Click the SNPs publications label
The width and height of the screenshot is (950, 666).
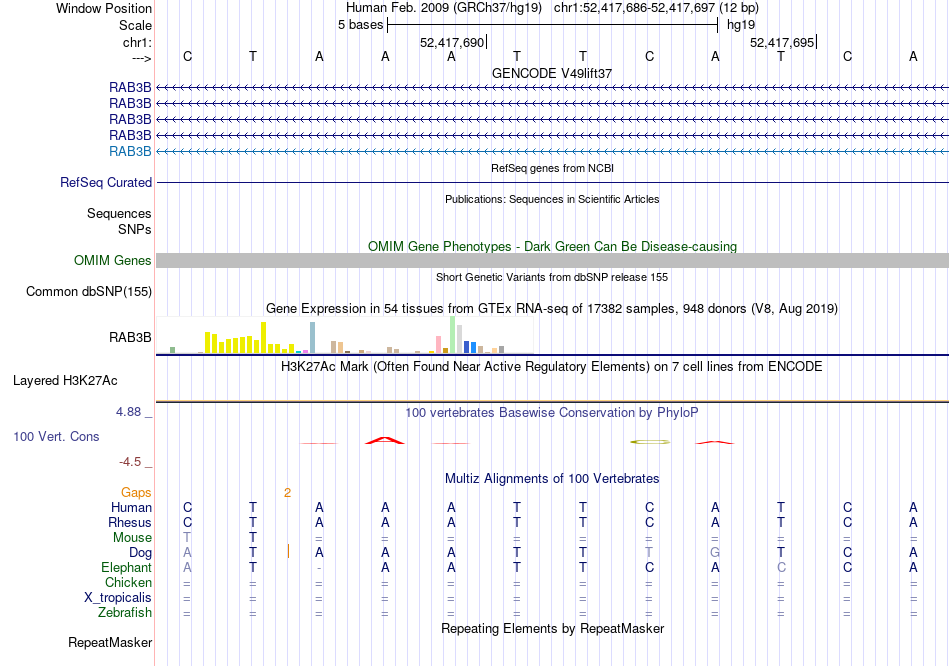coord(135,230)
